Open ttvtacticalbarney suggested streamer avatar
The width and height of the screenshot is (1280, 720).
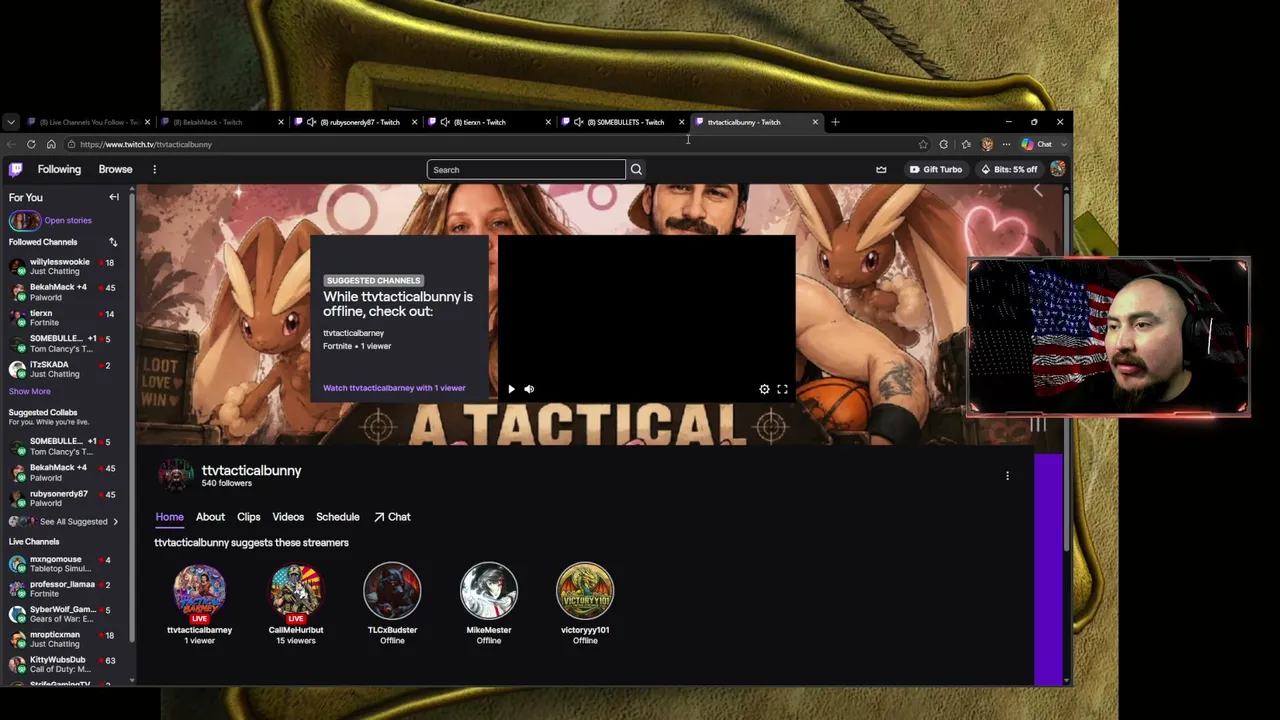(x=199, y=591)
